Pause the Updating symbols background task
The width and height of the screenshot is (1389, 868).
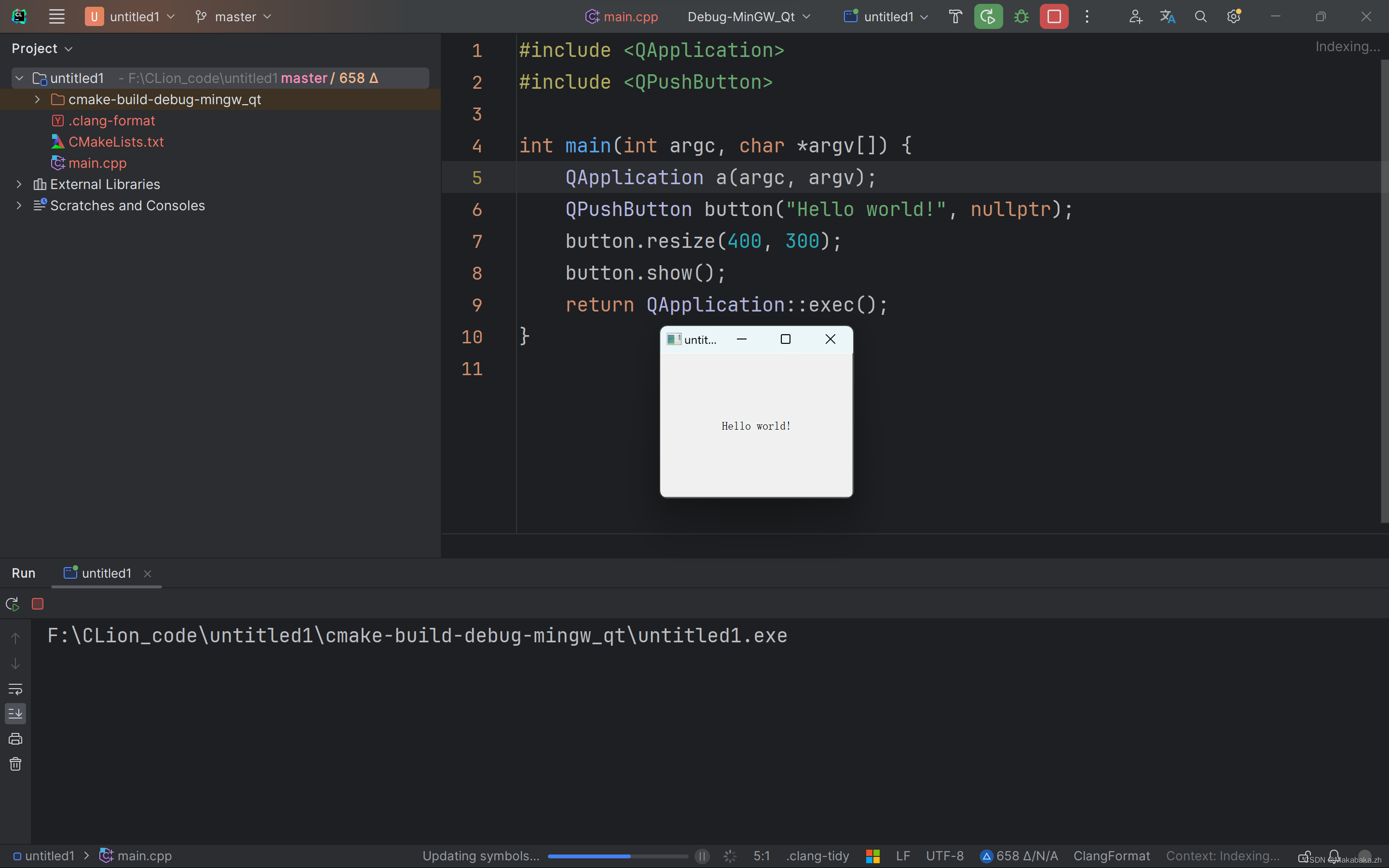point(702,856)
